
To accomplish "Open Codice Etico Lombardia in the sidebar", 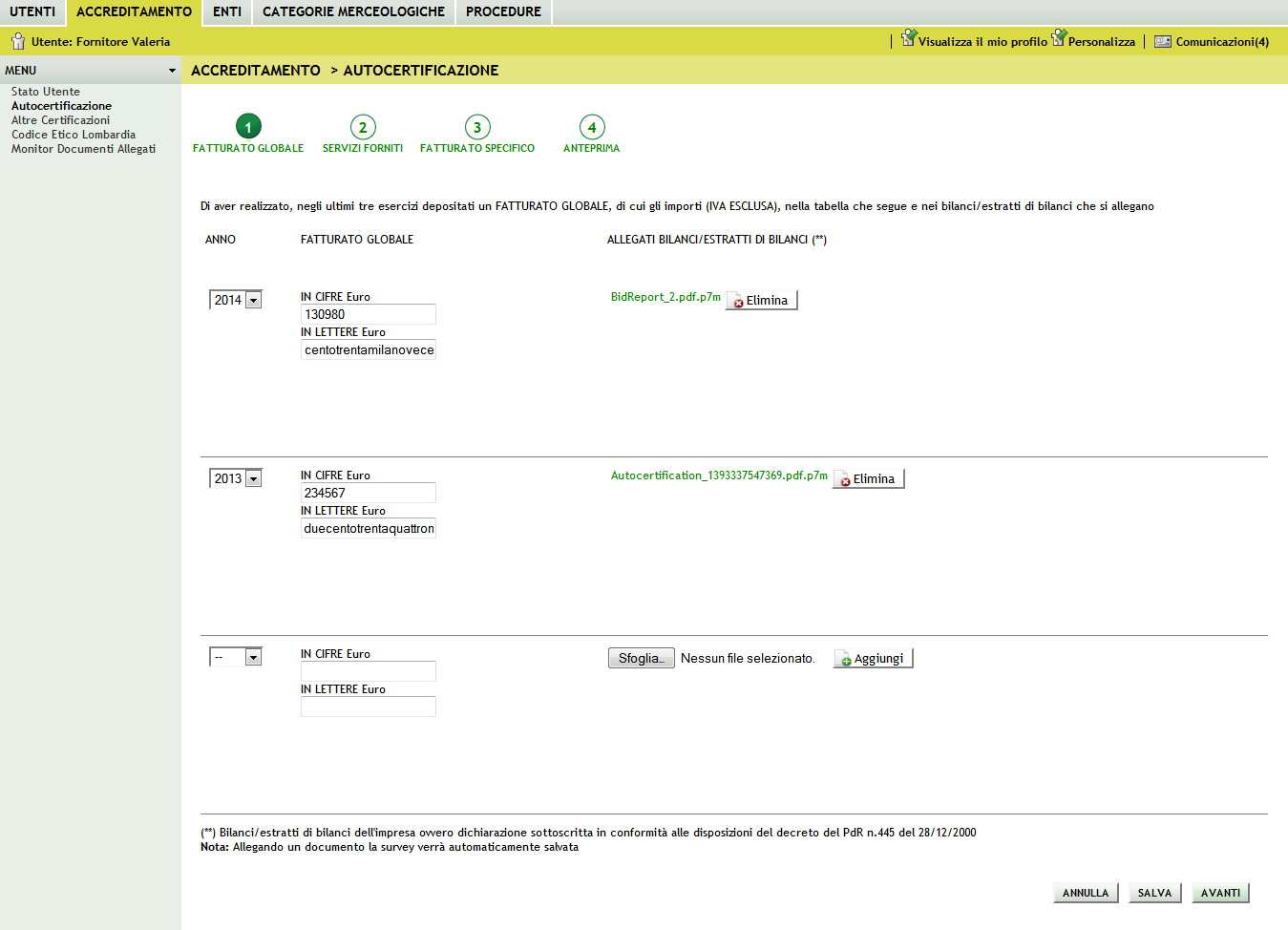I will 74,135.
